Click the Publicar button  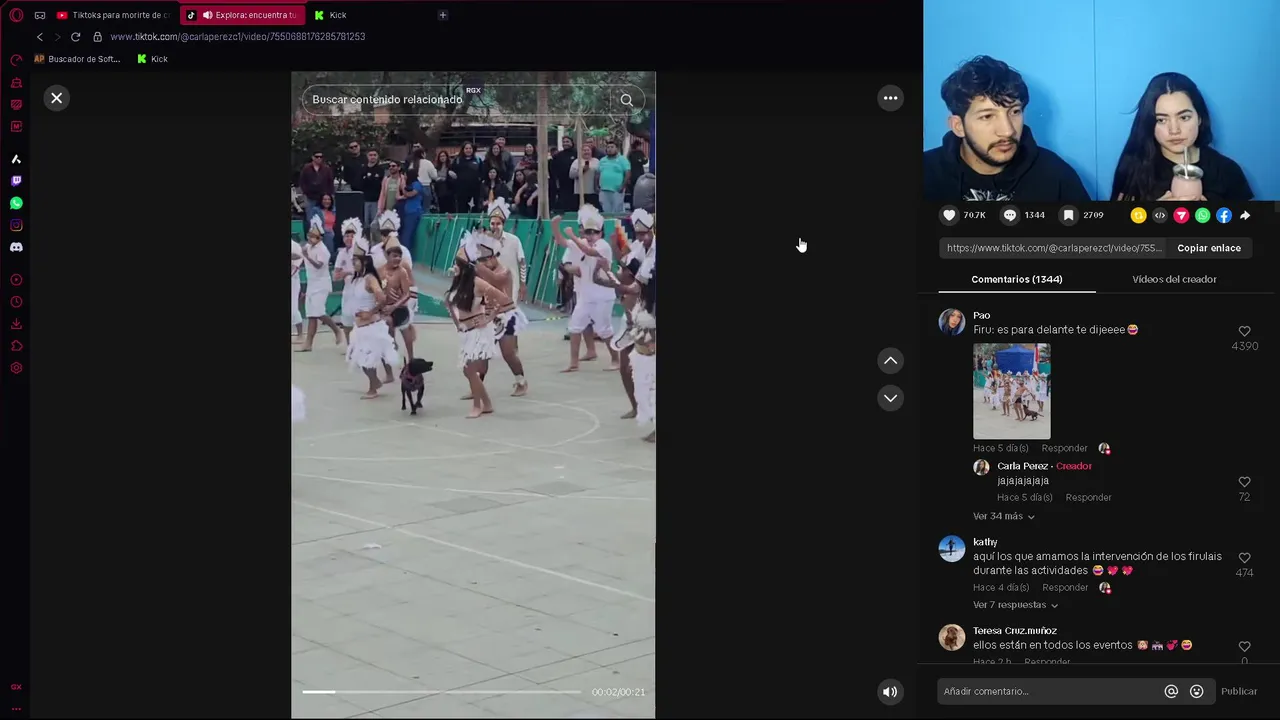tap(1239, 691)
